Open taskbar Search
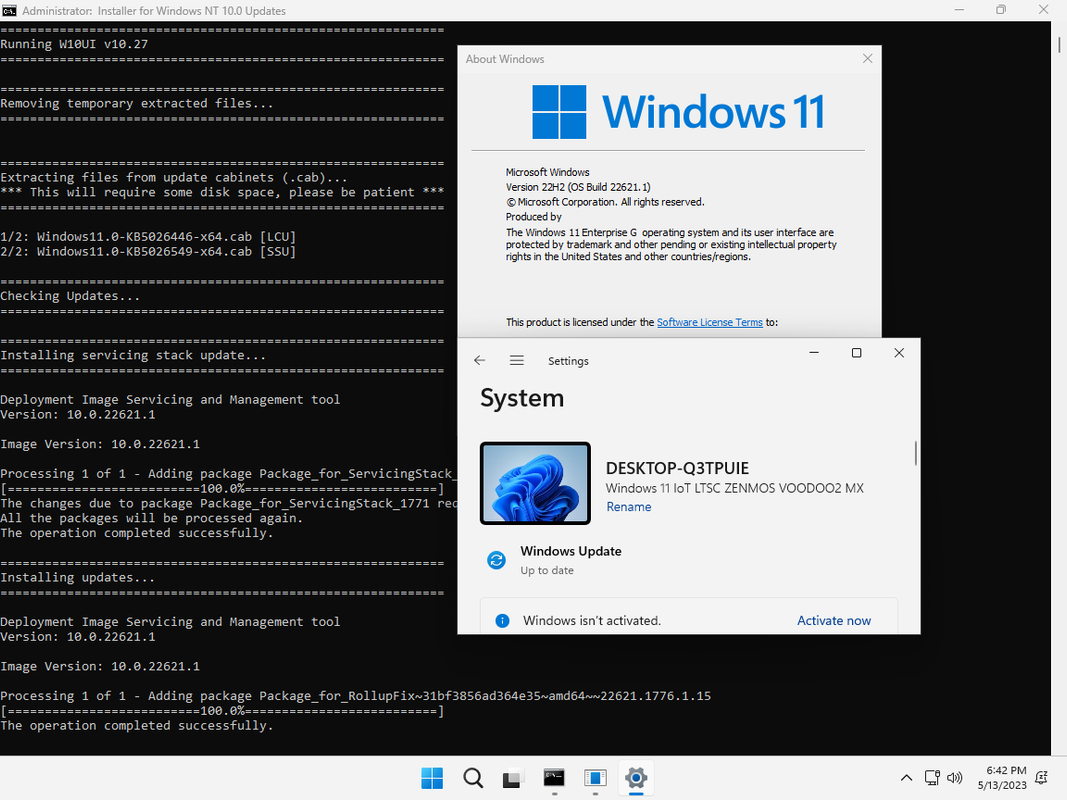This screenshot has height=800, width=1067. (473, 778)
